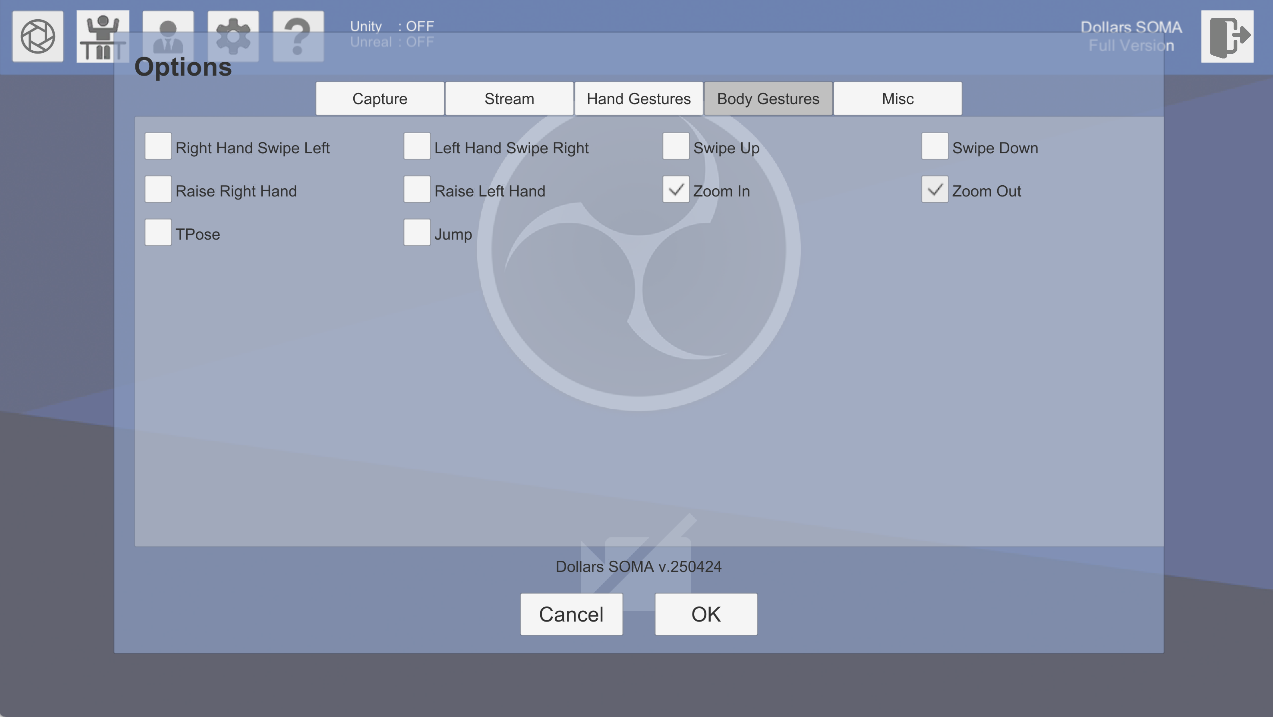Screen dimensions: 1273x717
Task: Disable the Zoom Out checkbox
Action: tap(935, 190)
